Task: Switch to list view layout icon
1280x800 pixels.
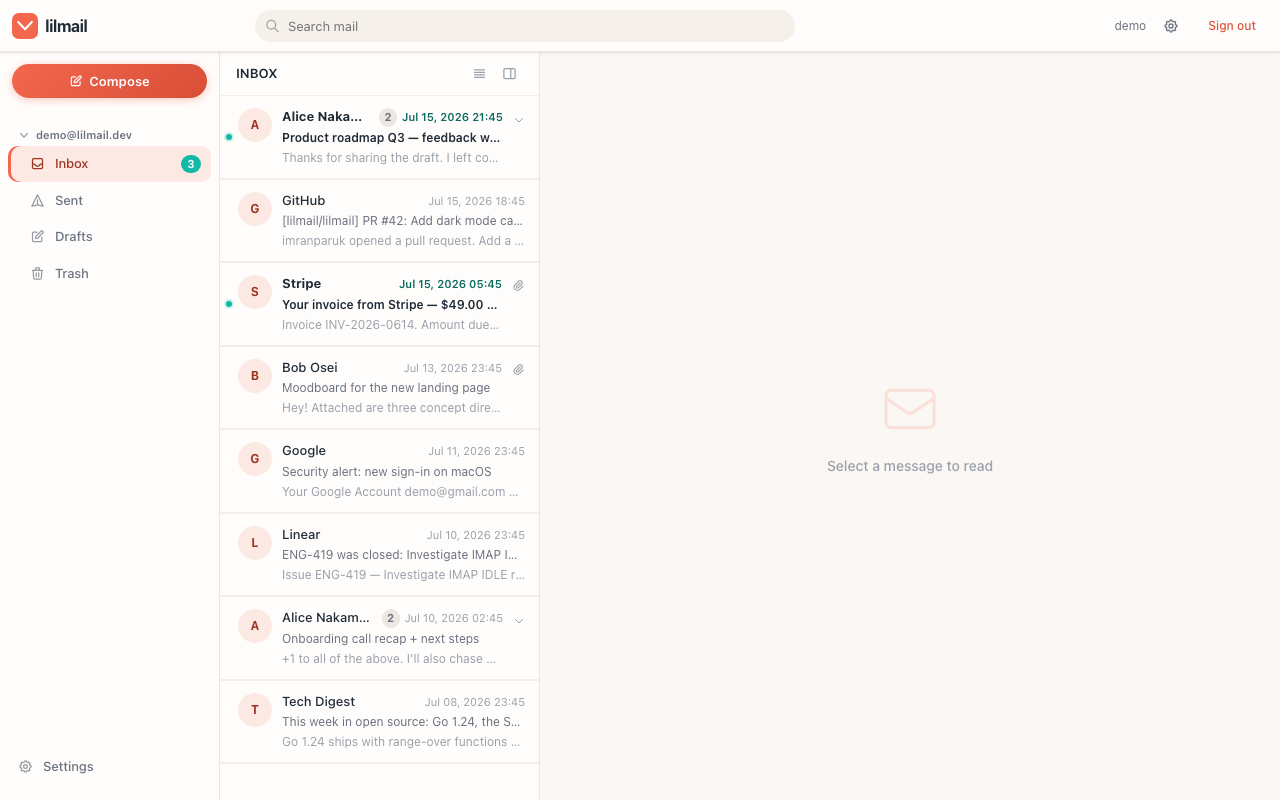Action: coord(480,73)
